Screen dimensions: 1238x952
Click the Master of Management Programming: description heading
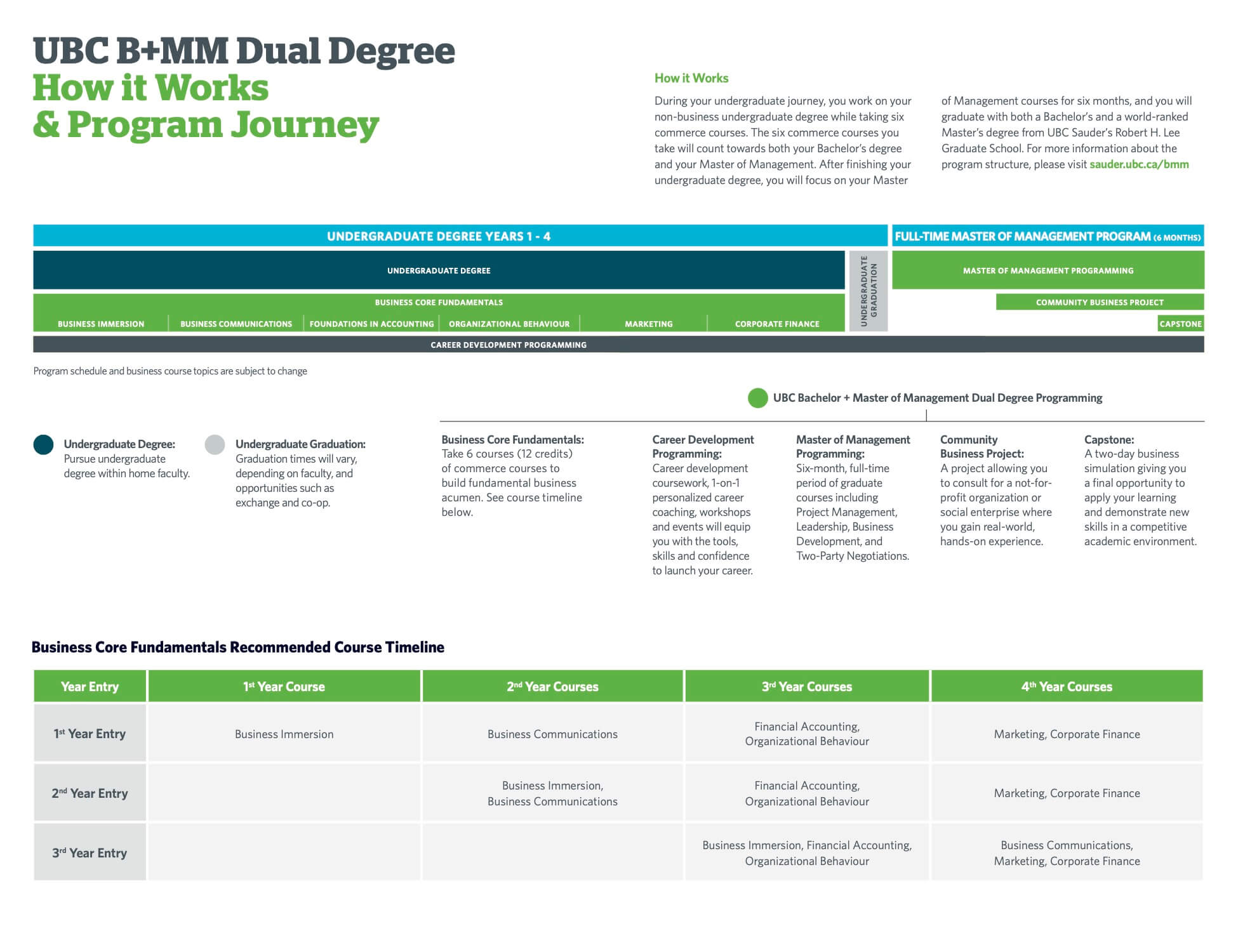point(853,447)
